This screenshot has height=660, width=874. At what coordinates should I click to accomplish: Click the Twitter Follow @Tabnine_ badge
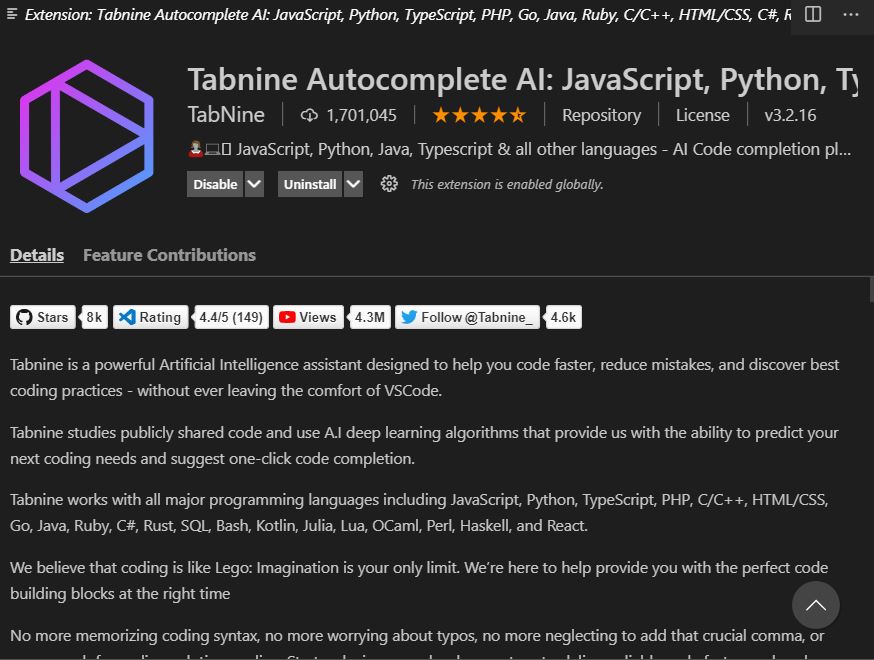pos(467,317)
